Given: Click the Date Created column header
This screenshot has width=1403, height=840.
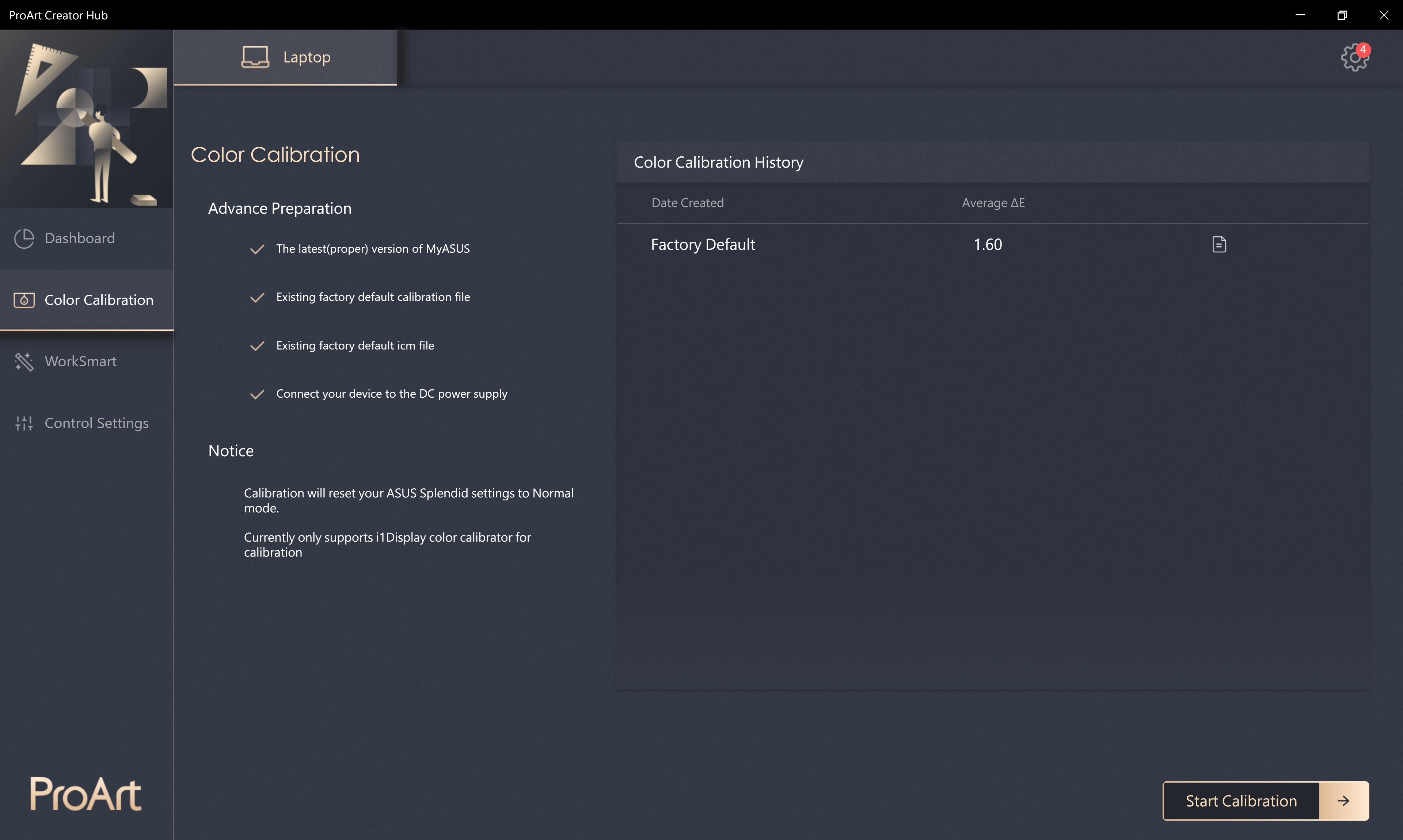Looking at the screenshot, I should point(687,203).
